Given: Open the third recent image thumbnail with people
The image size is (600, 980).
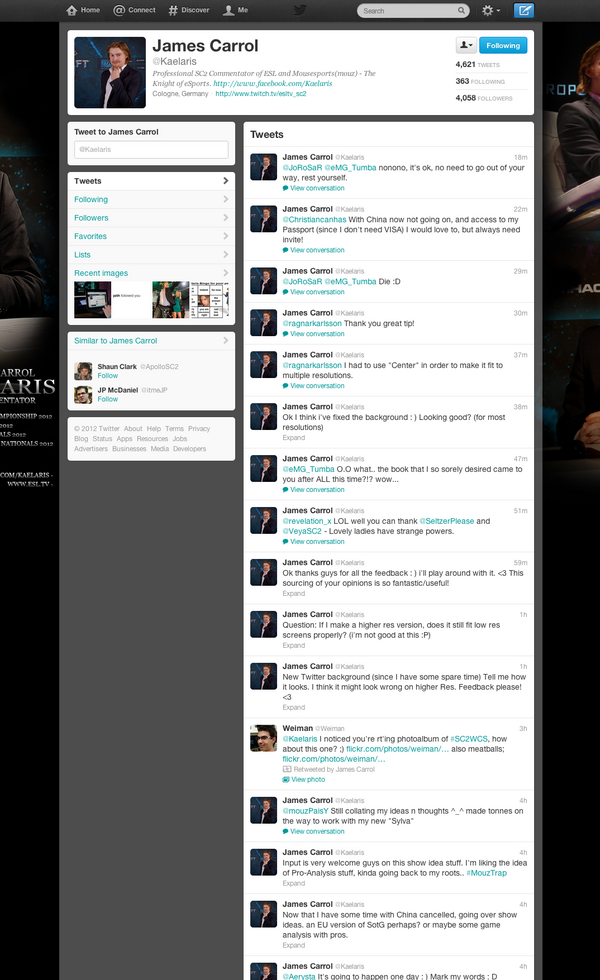Looking at the screenshot, I should pyautogui.click(x=171, y=299).
